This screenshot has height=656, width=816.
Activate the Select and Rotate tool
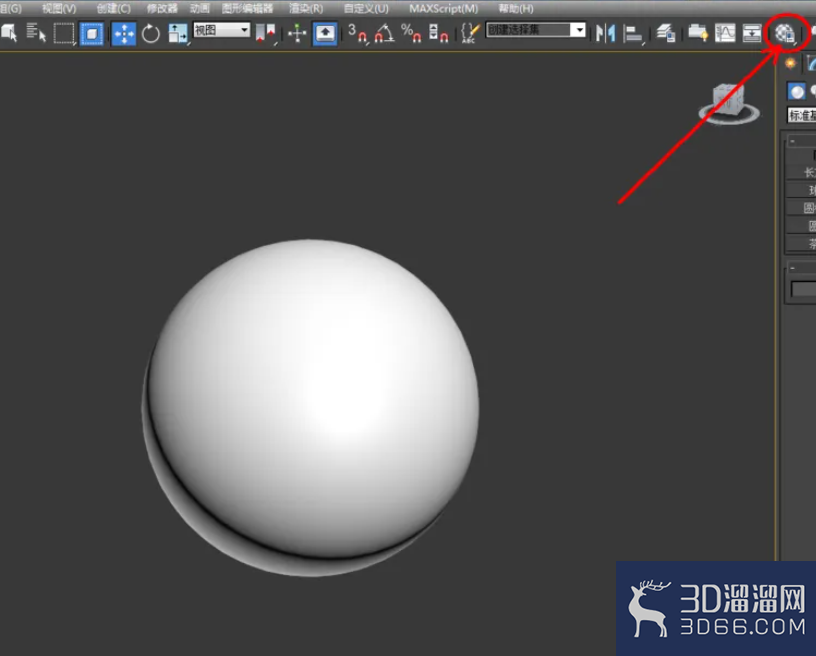[x=151, y=34]
